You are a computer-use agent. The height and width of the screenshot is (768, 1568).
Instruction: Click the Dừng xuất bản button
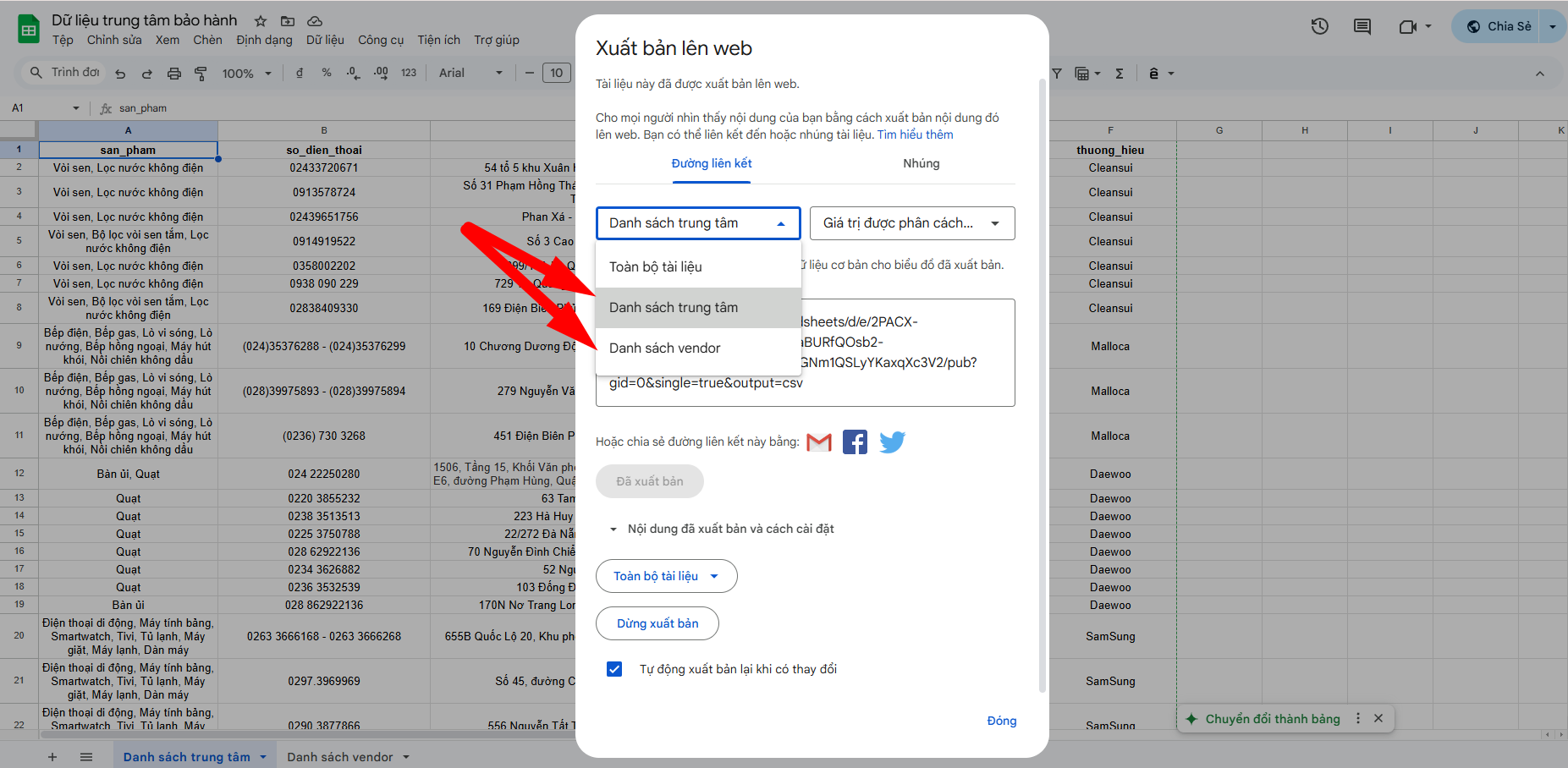(x=657, y=623)
